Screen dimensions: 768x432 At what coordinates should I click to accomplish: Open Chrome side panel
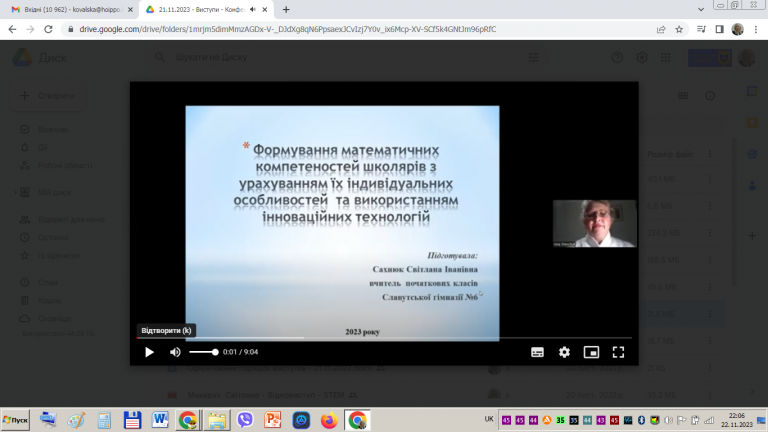[720, 29]
